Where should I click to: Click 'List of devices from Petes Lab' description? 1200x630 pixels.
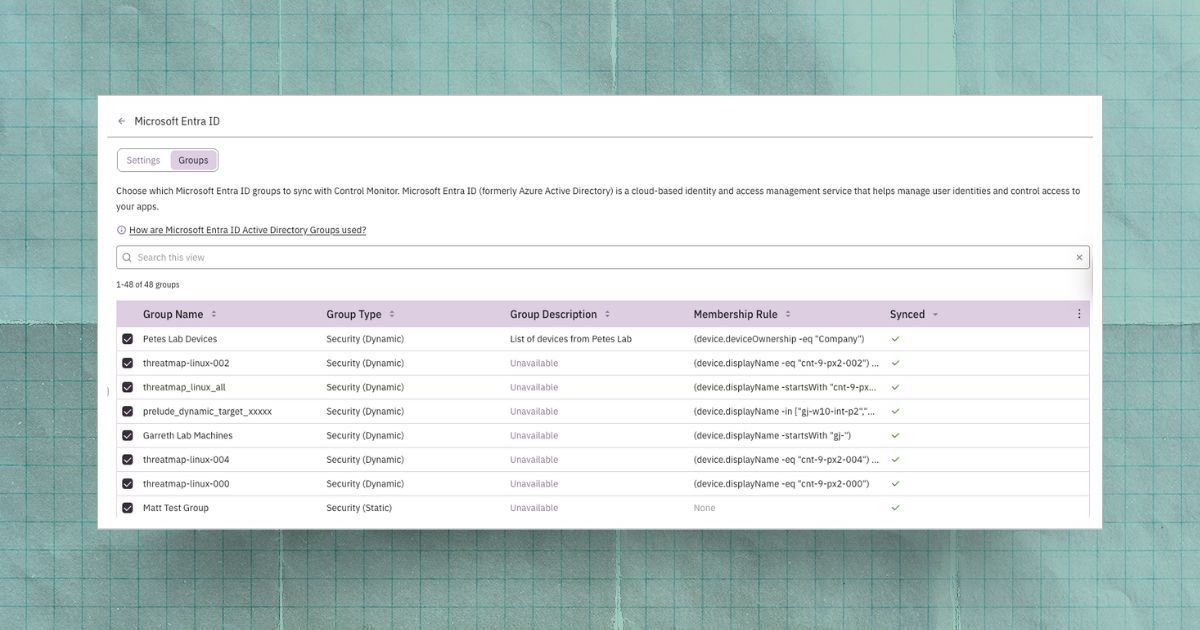[x=571, y=339]
